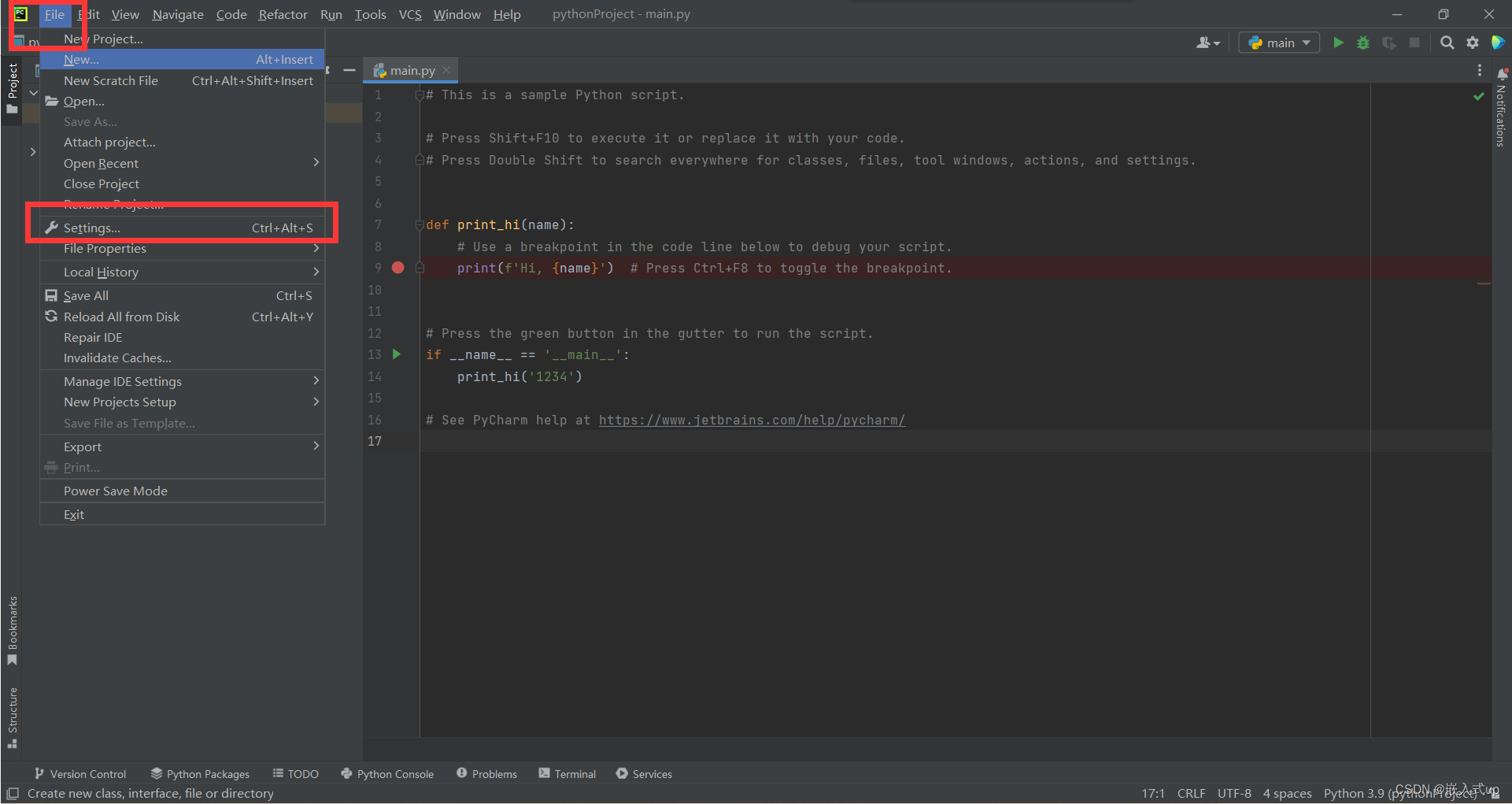The image size is (1512, 804).
Task: Select New... from the File menu
Action: point(183,59)
